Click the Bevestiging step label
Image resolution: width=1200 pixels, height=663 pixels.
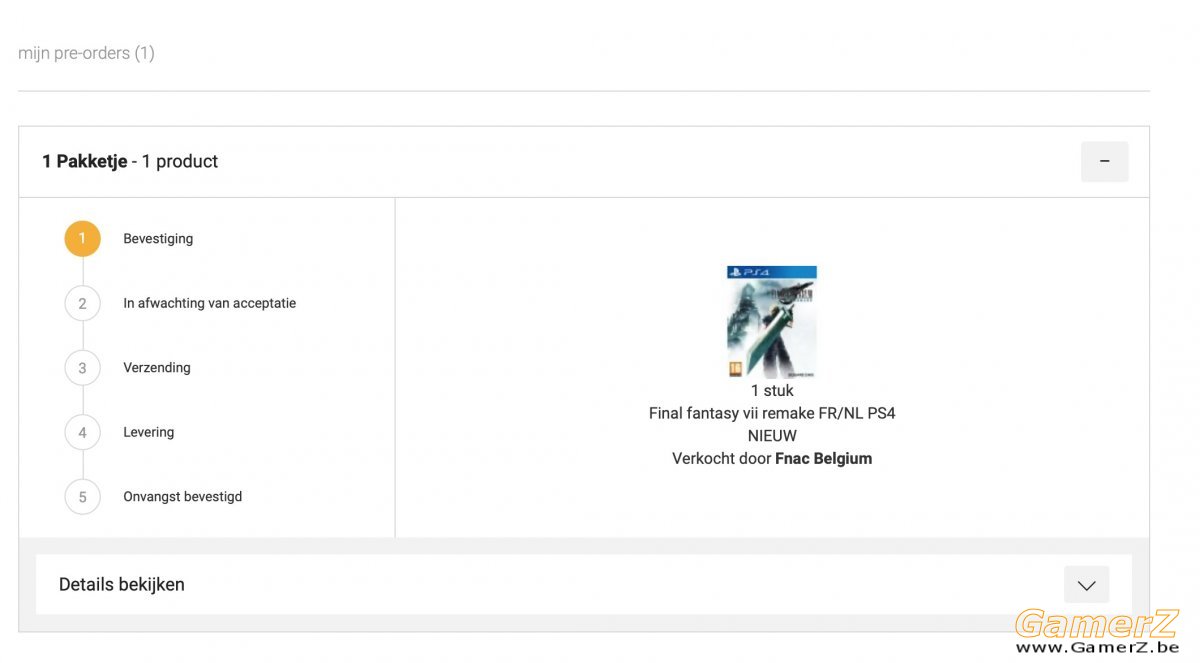(158, 239)
